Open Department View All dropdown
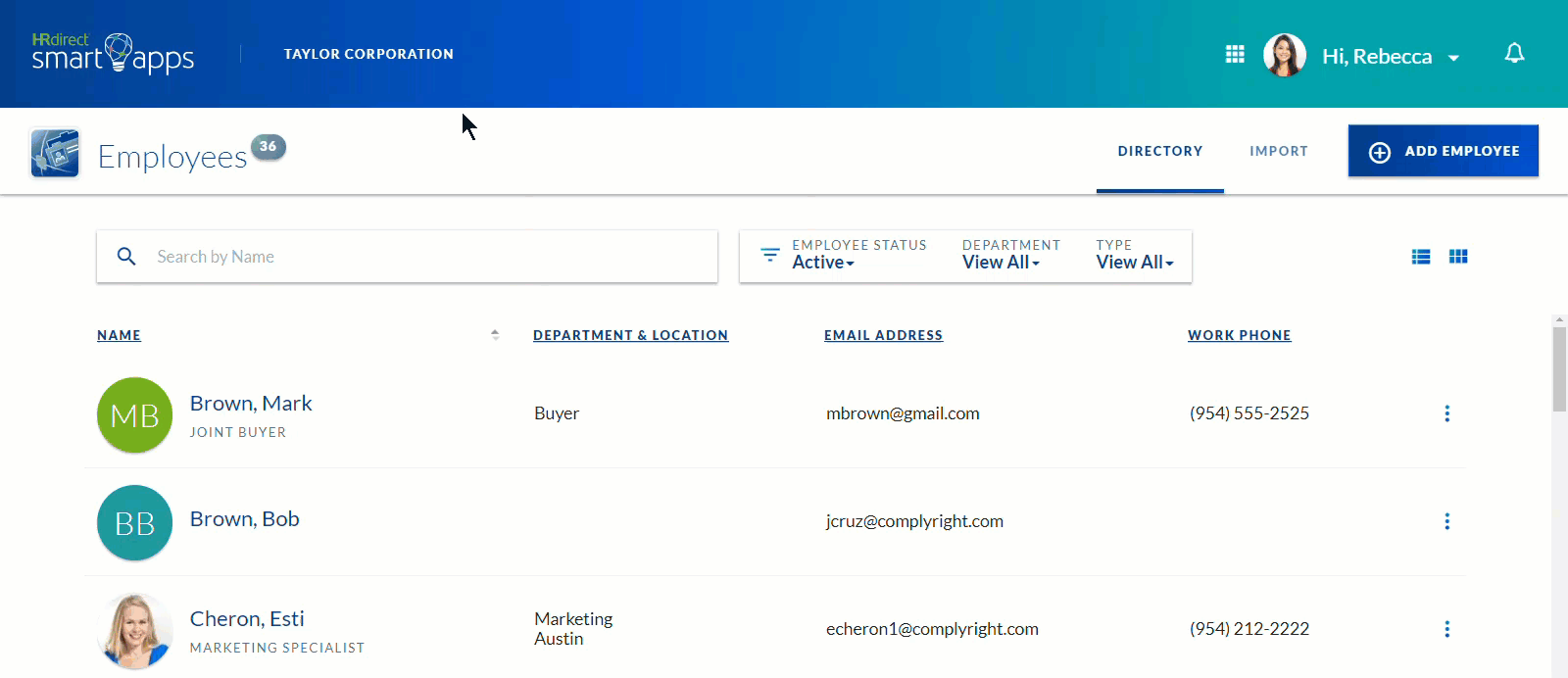Viewport: 1568px width, 678px height. [x=1001, y=263]
